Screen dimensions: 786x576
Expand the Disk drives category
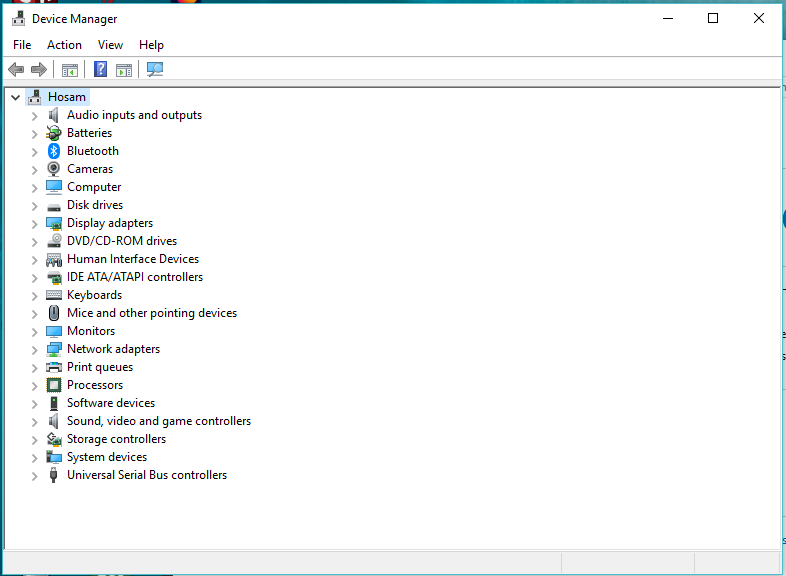point(34,206)
